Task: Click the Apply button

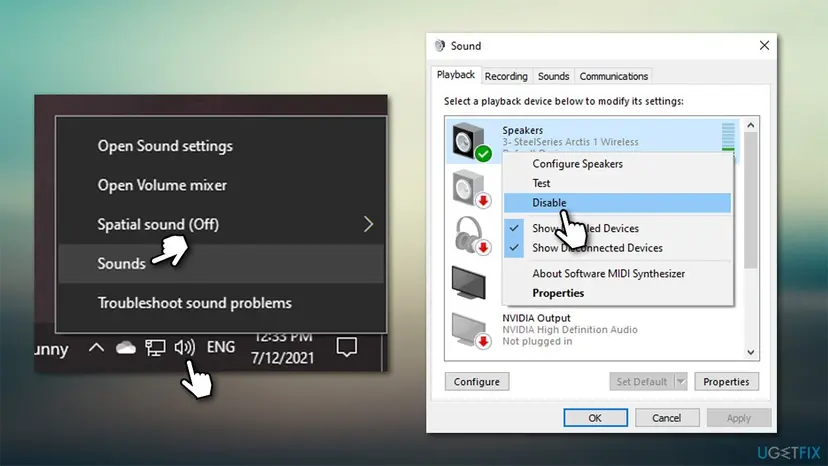Action: (738, 417)
